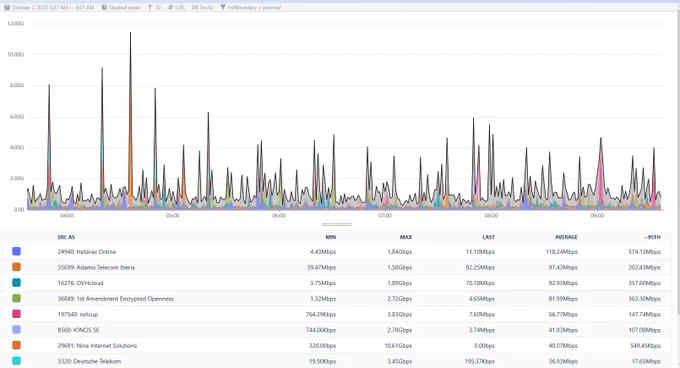
Task: Click the '06:00' time axis label
Action: (279, 215)
